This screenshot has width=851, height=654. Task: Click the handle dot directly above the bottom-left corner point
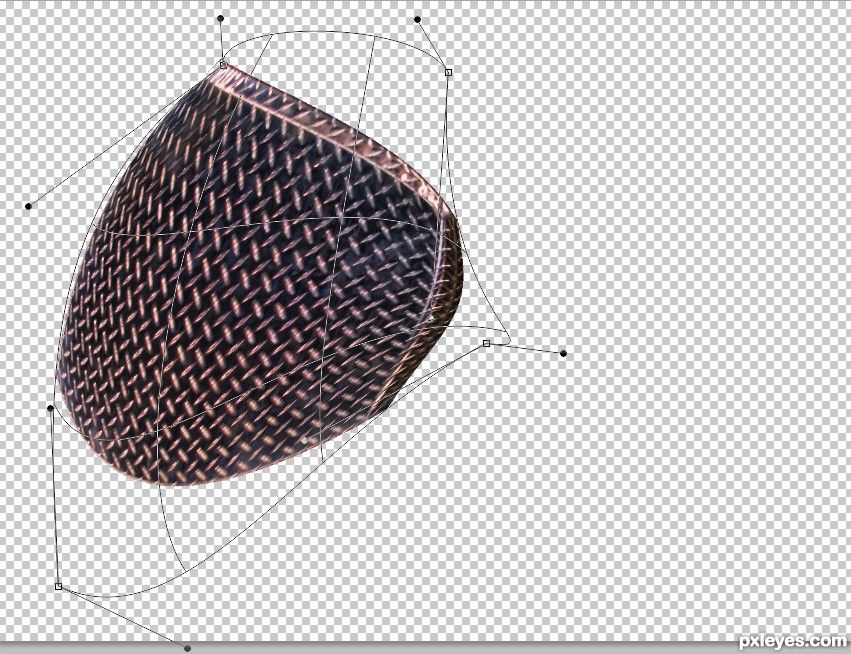tap(50, 408)
